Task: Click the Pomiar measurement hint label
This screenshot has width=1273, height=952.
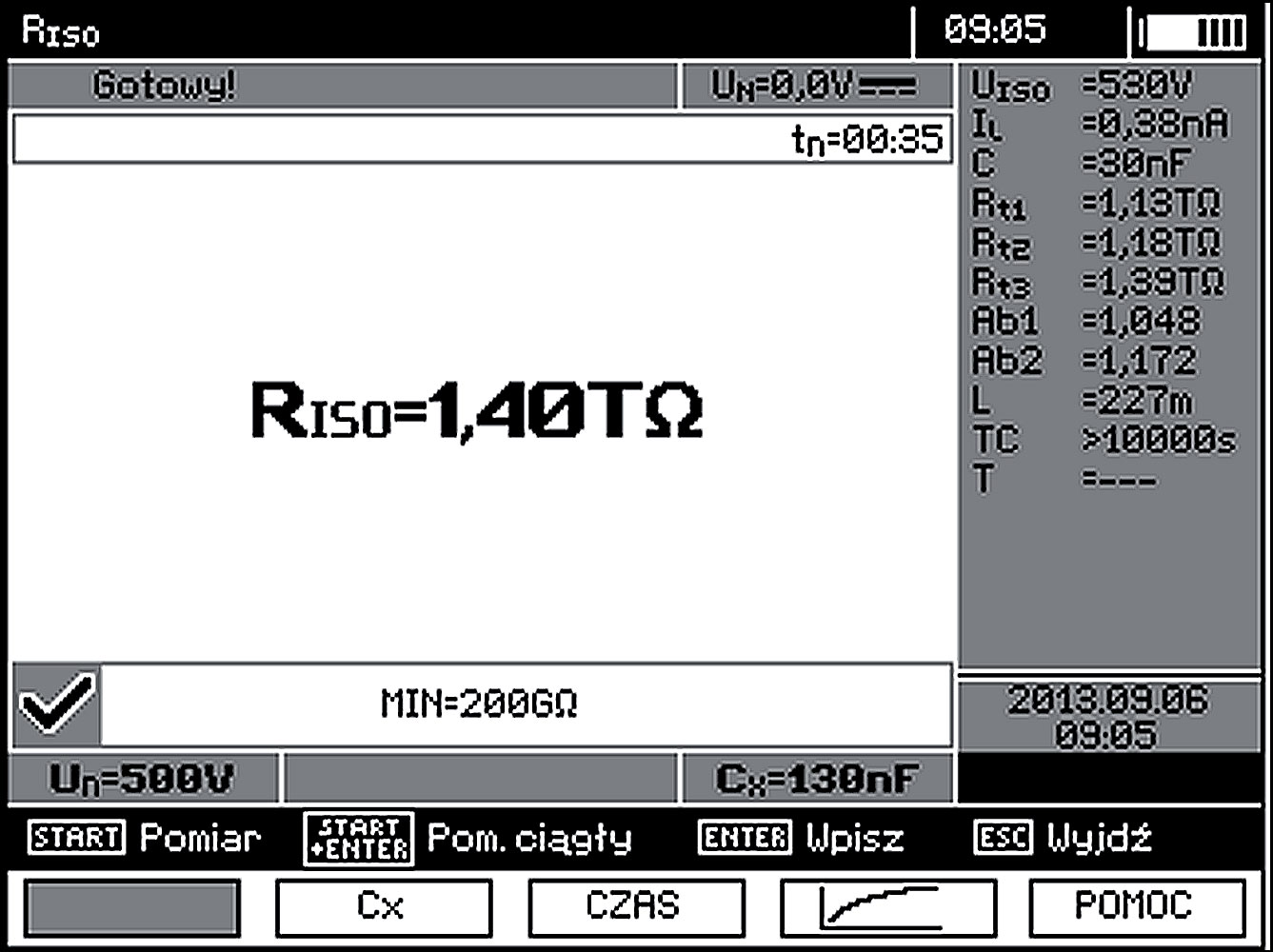Action: pyautogui.click(x=201, y=839)
